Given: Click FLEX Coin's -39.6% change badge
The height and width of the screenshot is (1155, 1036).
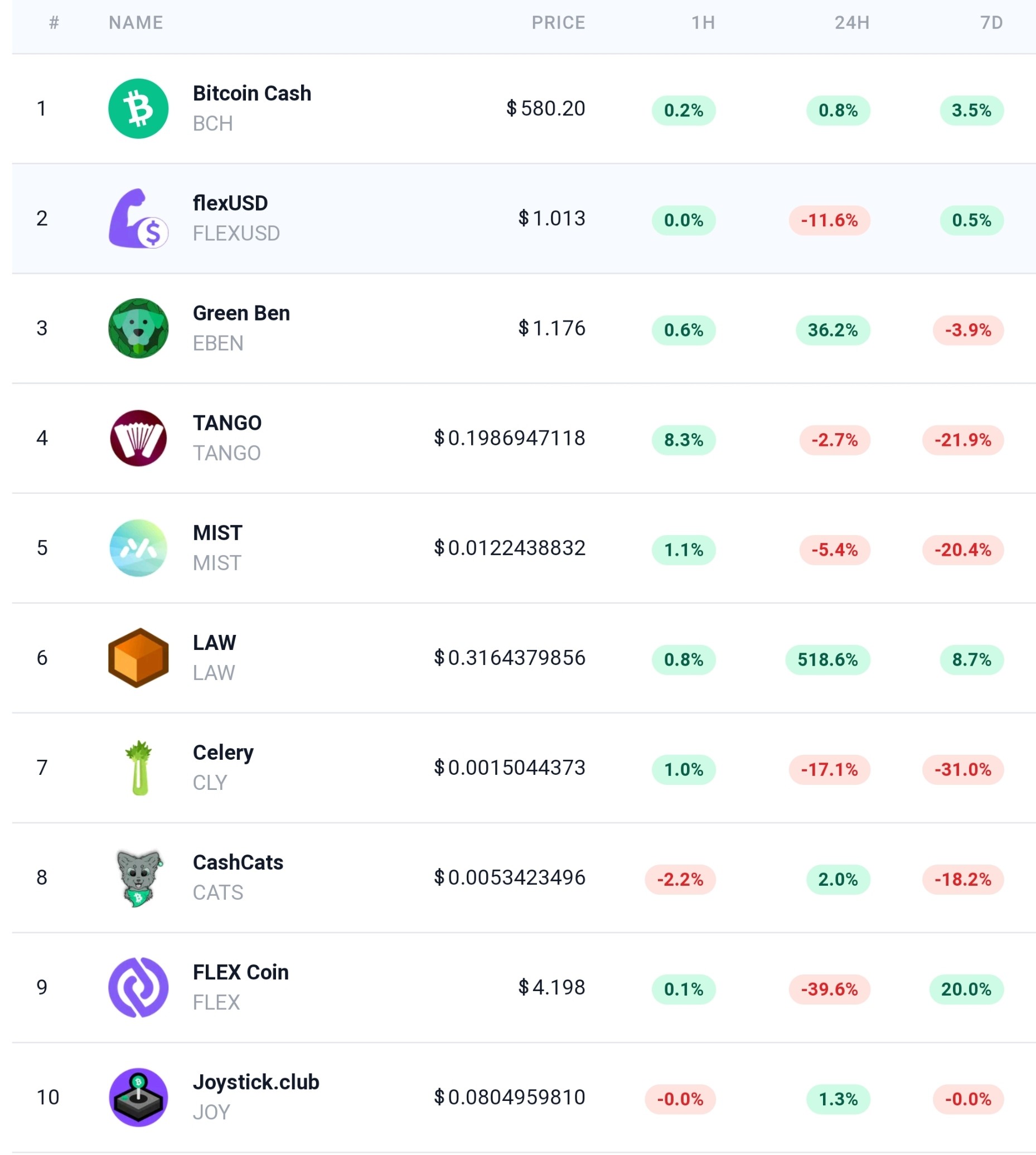Looking at the screenshot, I should click(829, 989).
